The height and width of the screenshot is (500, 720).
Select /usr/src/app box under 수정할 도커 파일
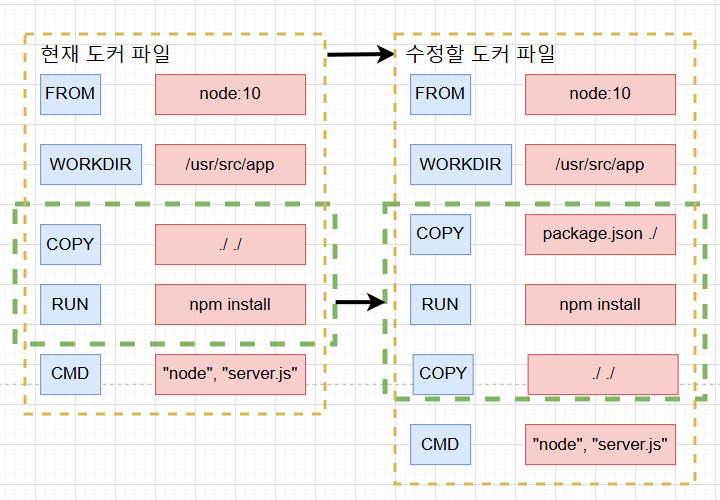[600, 164]
